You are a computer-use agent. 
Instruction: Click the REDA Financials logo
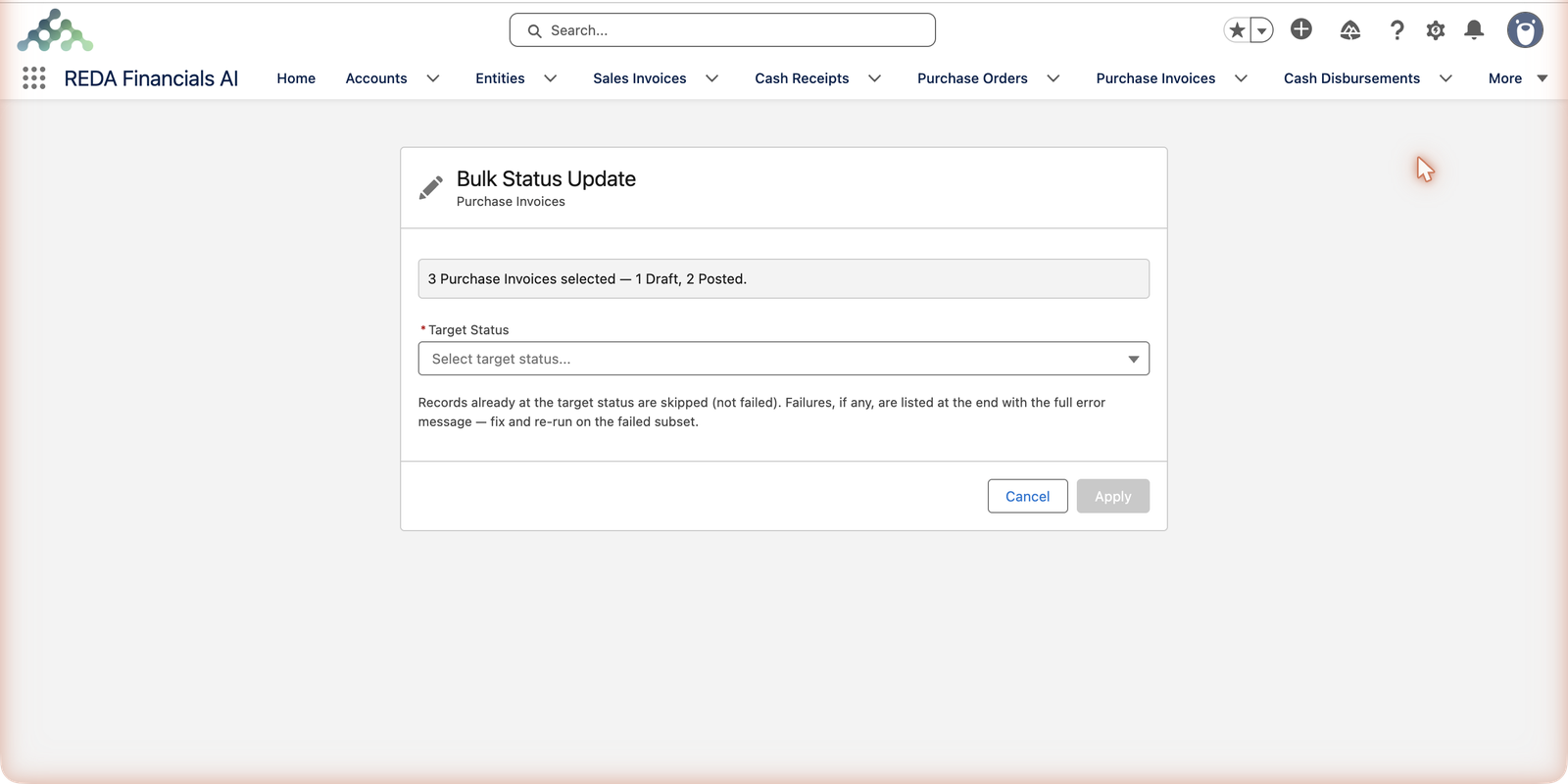click(x=55, y=30)
